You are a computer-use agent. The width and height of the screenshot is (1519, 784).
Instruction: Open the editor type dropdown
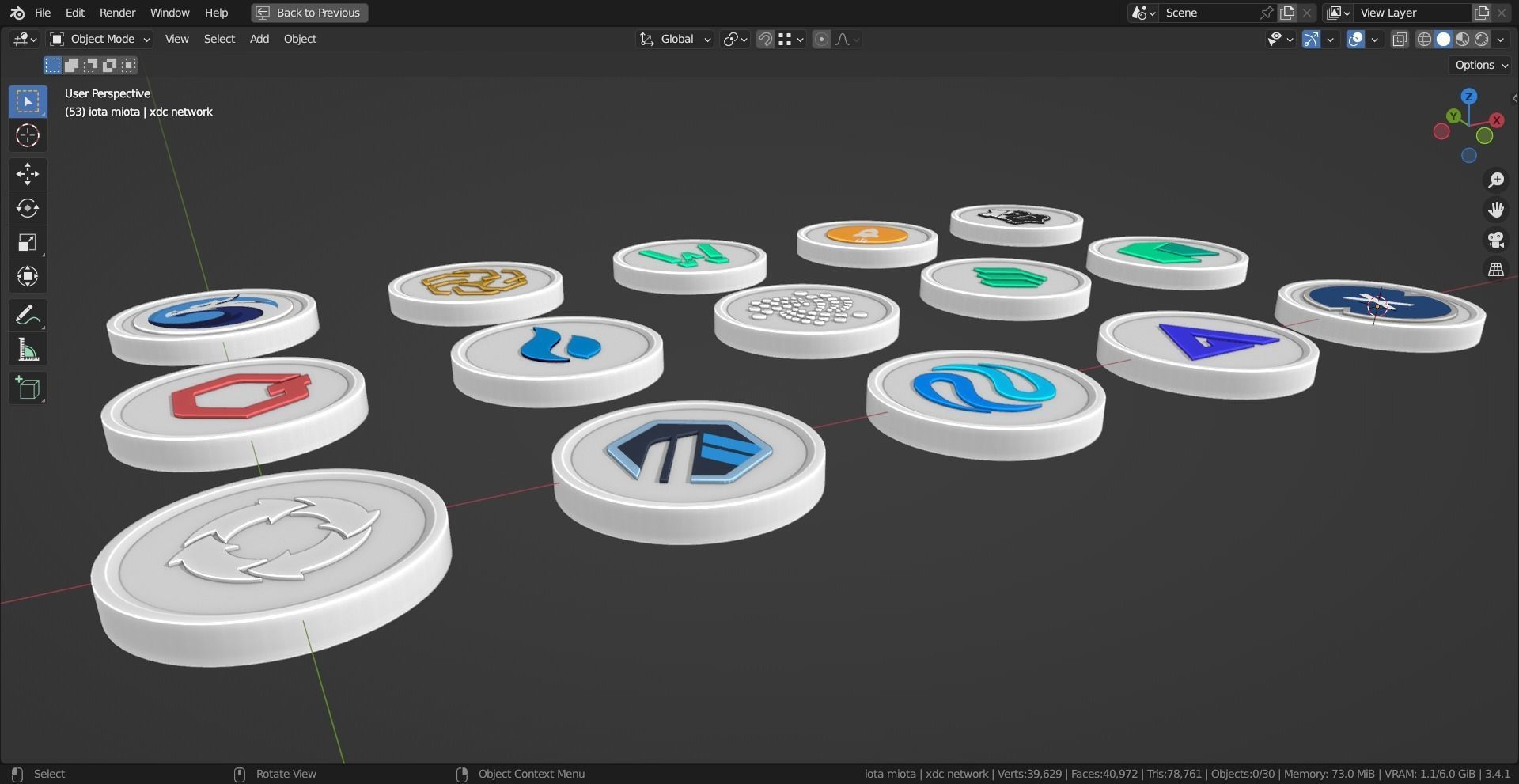[x=25, y=39]
